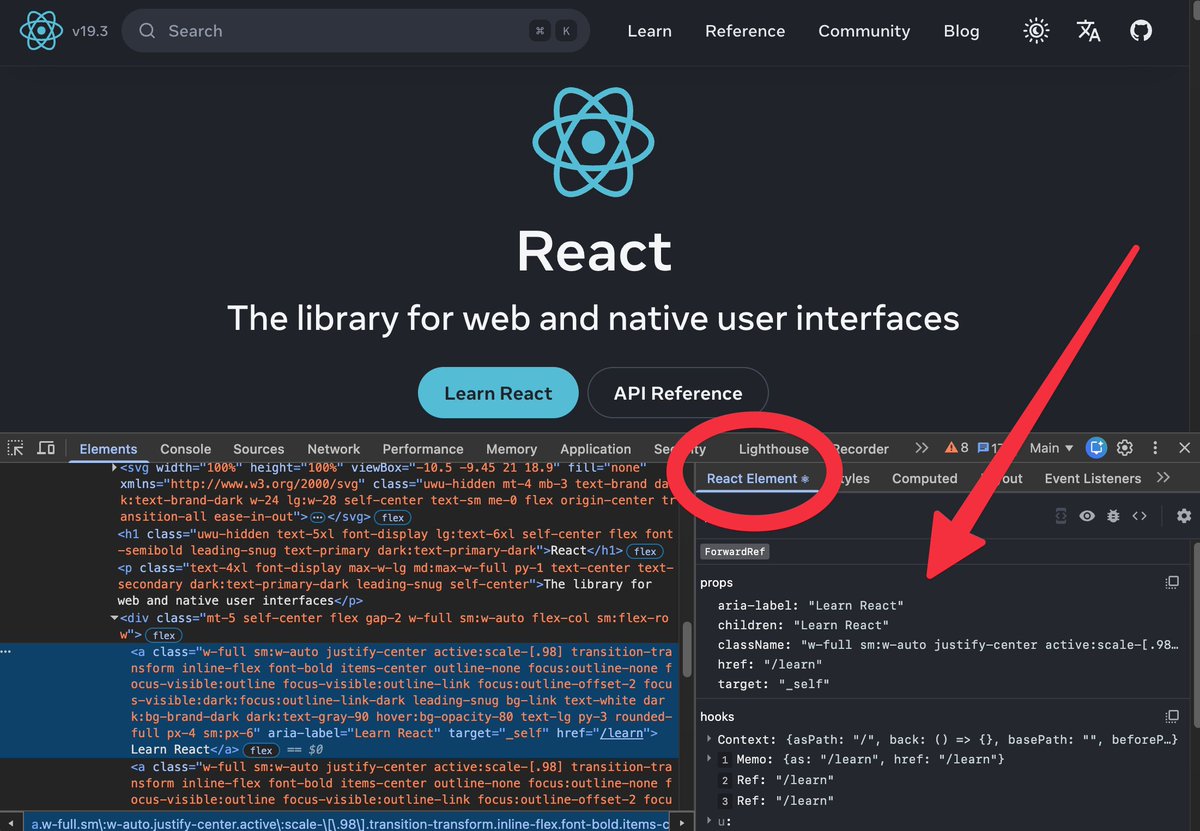Open the React Element panel settings gear
Screen dimensions: 1200x831
[1184, 516]
